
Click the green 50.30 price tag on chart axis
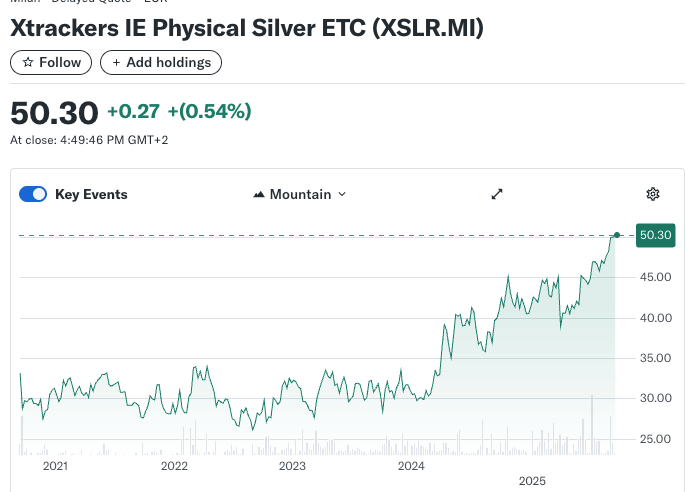click(x=655, y=235)
